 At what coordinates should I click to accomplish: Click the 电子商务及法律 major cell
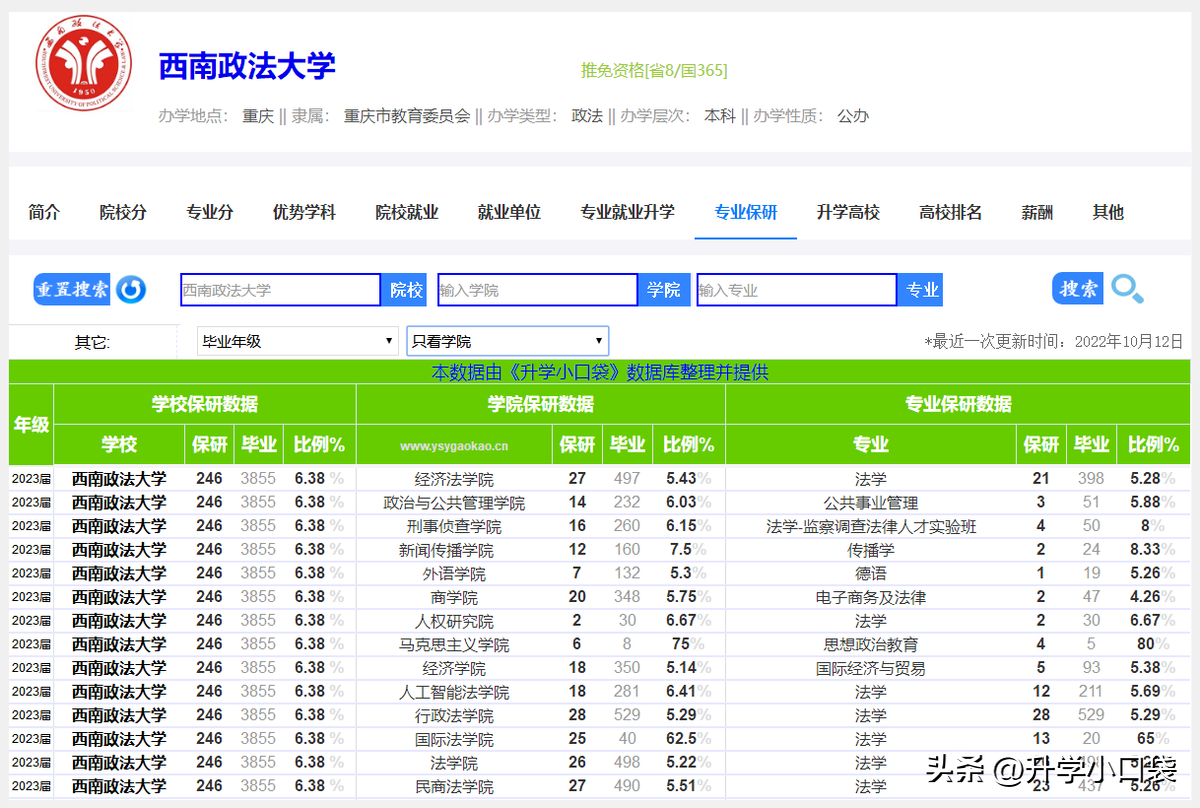pos(871,597)
